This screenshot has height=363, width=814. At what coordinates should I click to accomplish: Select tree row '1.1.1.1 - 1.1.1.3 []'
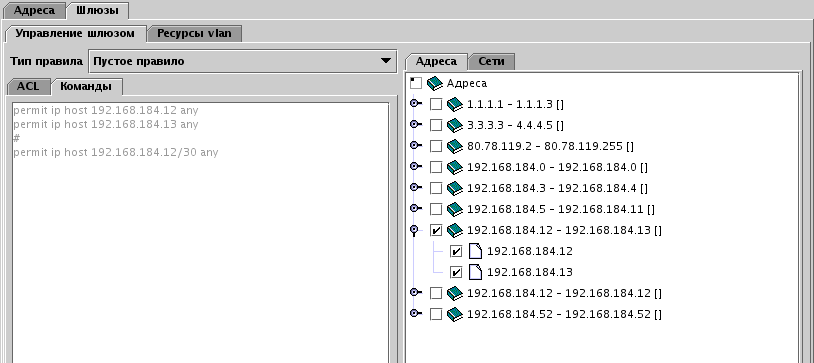pyautogui.click(x=515, y=104)
